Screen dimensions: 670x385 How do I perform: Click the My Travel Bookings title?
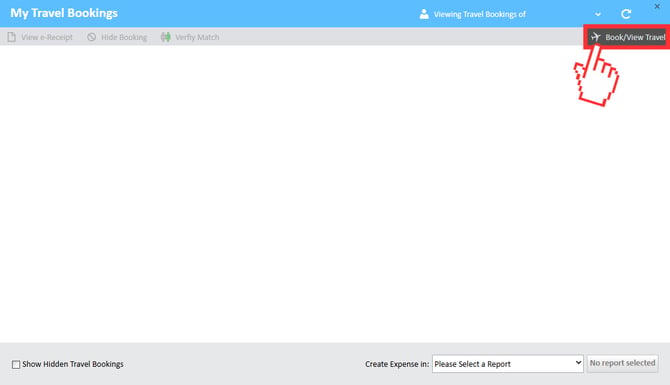[x=64, y=13]
